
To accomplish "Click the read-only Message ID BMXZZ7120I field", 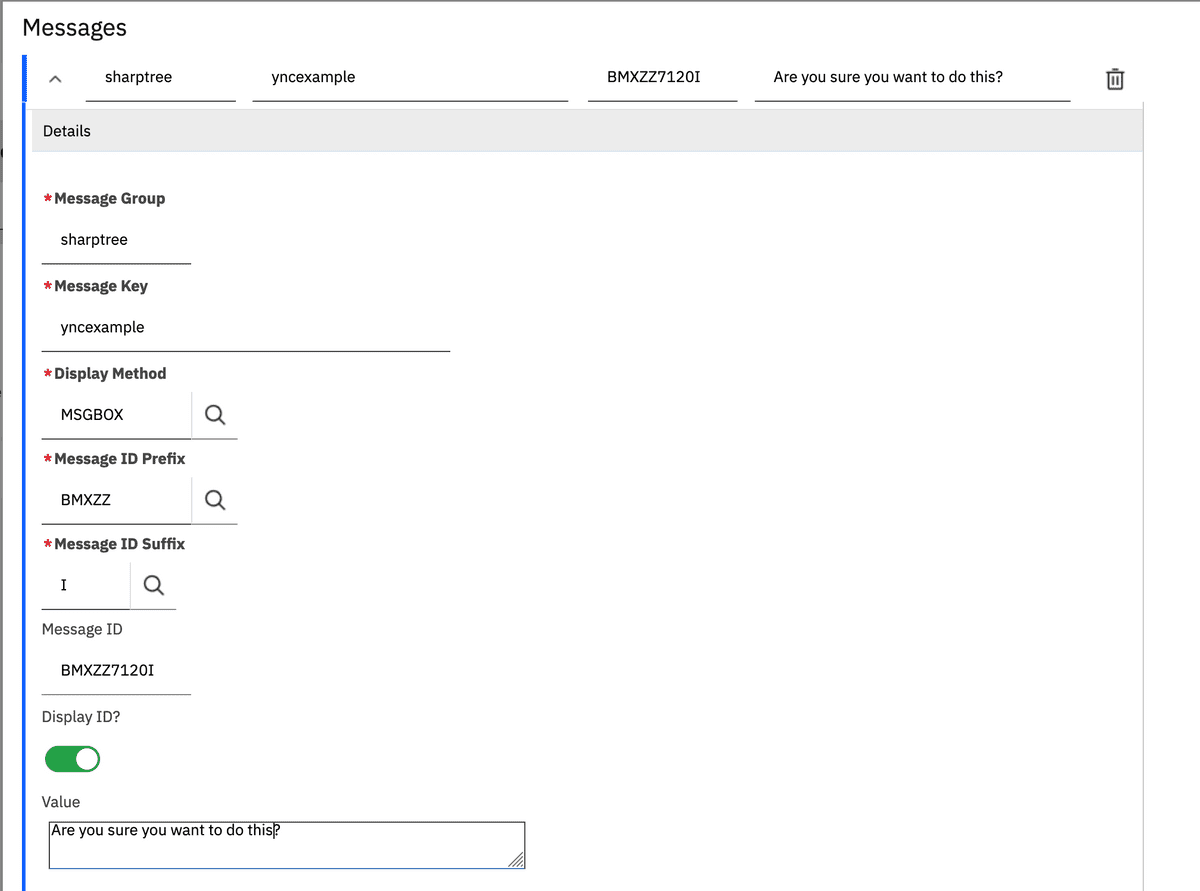I will coord(115,669).
